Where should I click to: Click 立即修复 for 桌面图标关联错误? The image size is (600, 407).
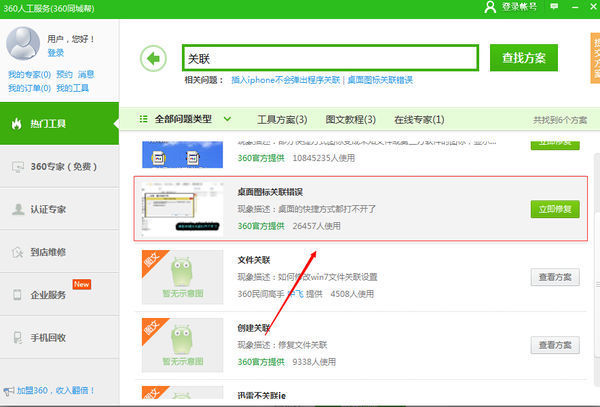(x=554, y=209)
